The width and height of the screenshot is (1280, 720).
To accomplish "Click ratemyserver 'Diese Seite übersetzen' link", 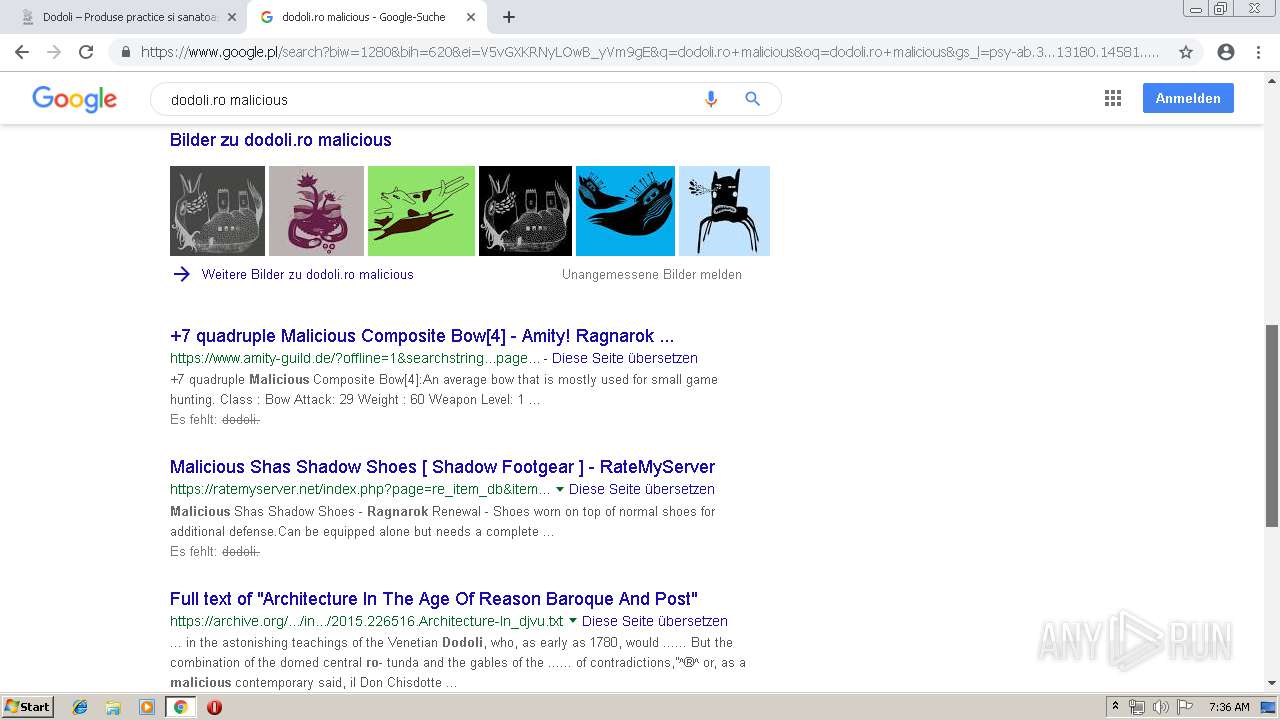I will tap(642, 489).
